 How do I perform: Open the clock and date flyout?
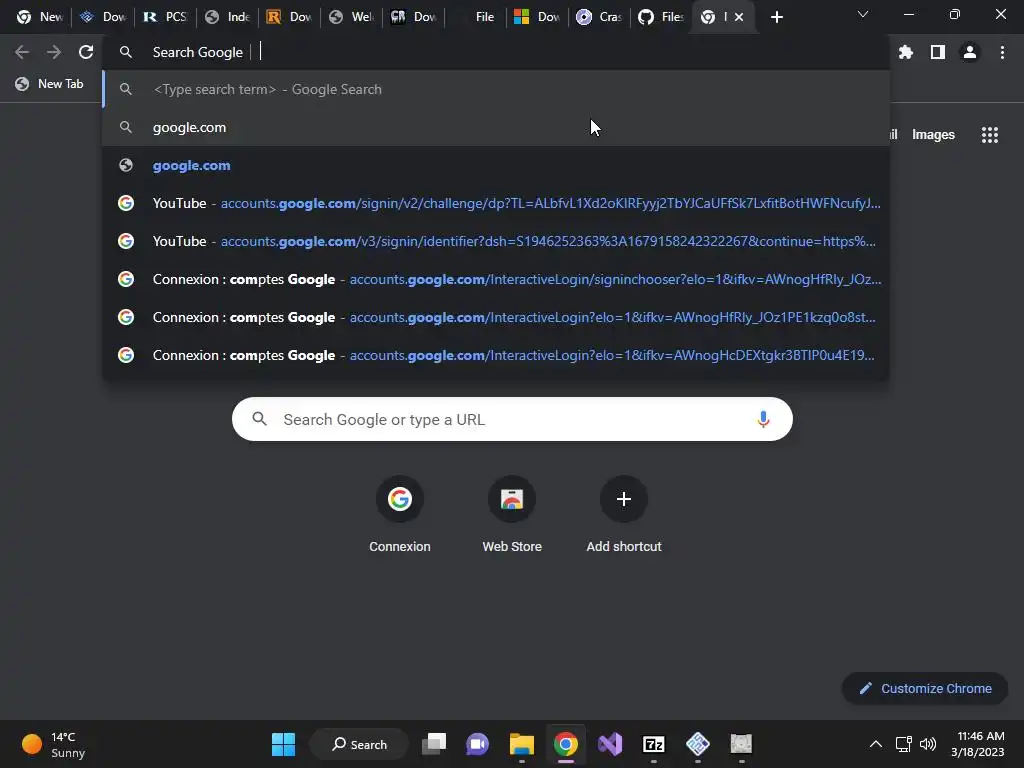point(977,744)
